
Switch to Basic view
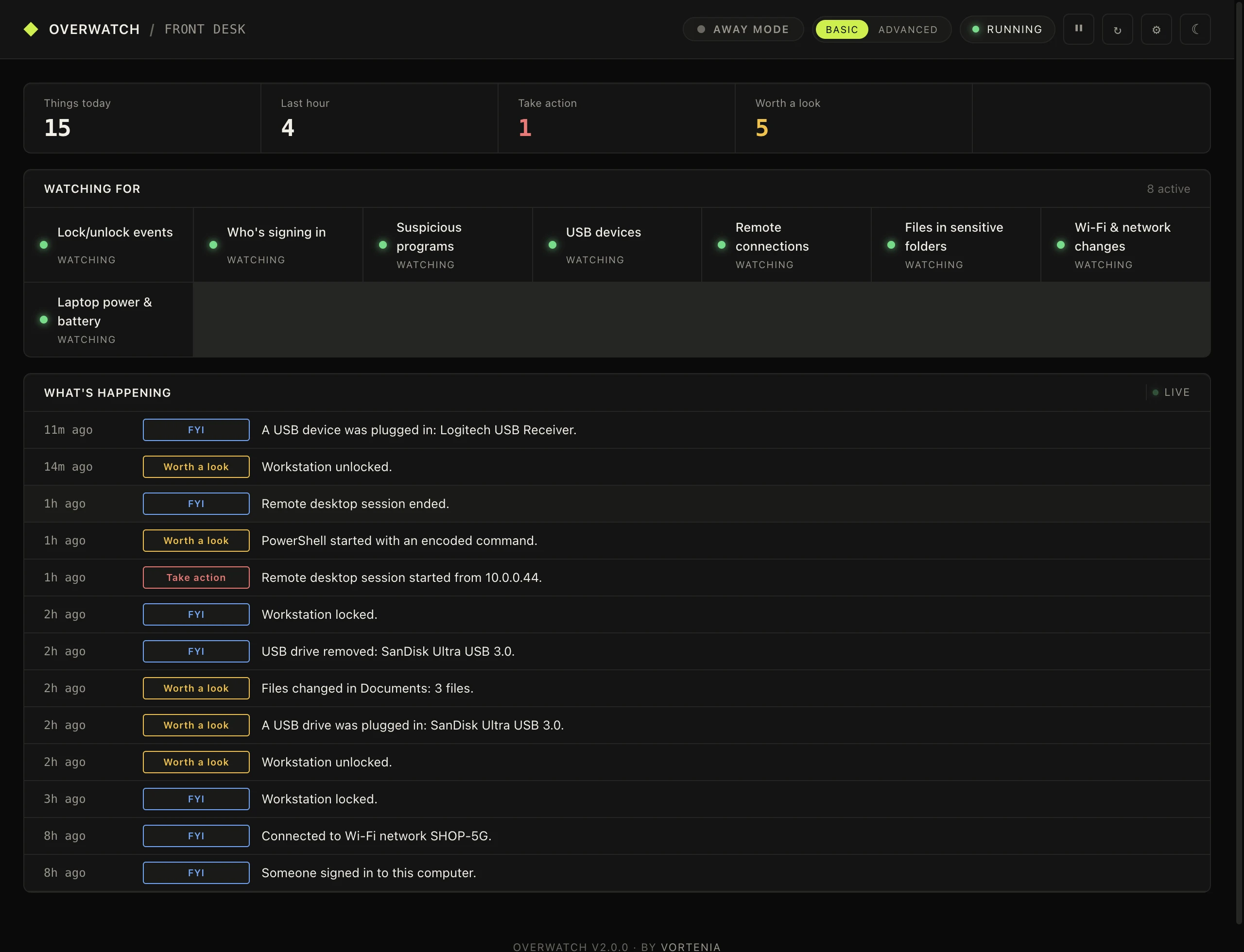pyautogui.click(x=842, y=30)
